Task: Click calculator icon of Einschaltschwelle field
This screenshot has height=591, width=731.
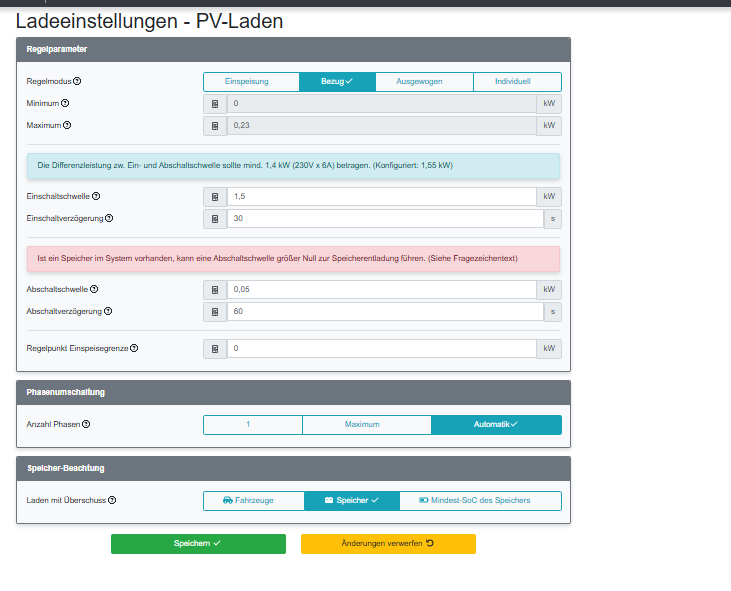Action: point(215,197)
